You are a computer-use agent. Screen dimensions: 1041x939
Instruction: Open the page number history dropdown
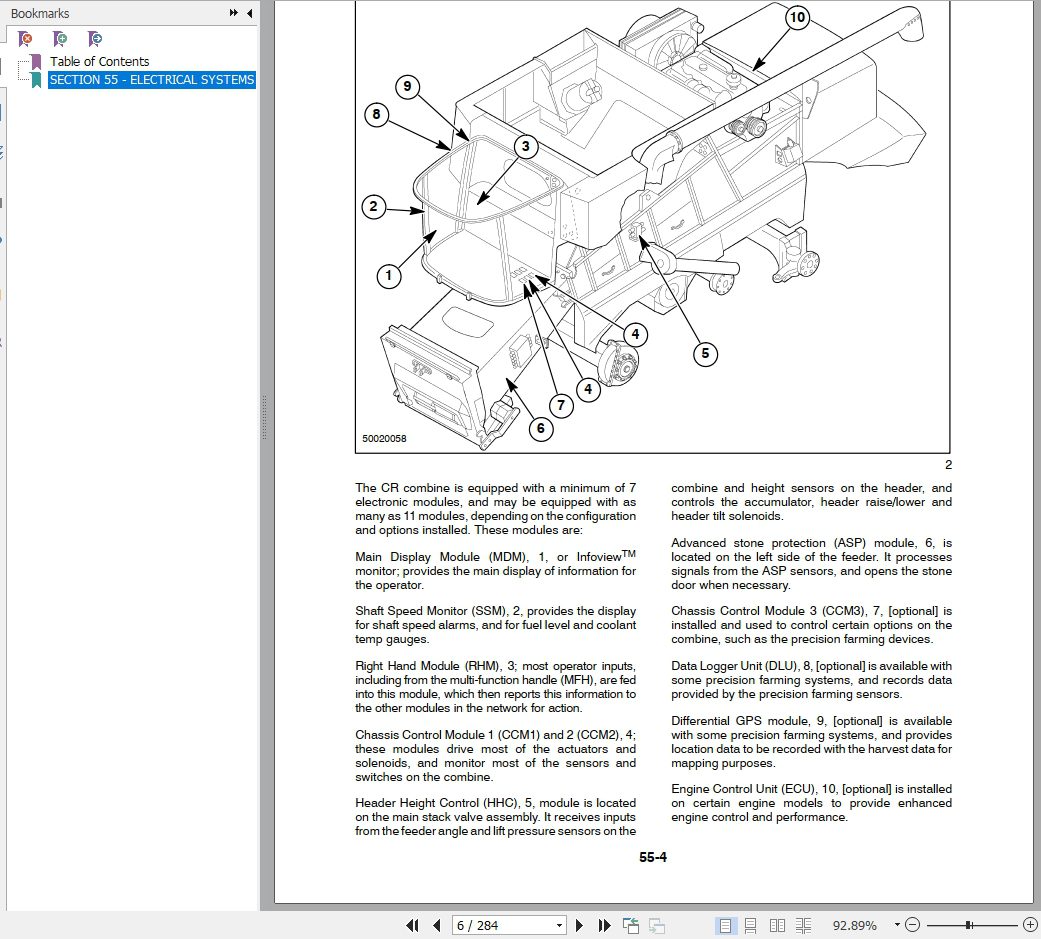click(x=560, y=925)
